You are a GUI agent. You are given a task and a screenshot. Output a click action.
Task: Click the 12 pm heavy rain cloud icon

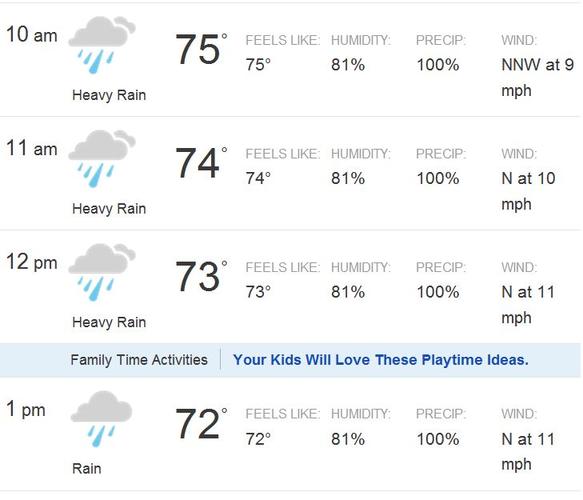[102, 272]
